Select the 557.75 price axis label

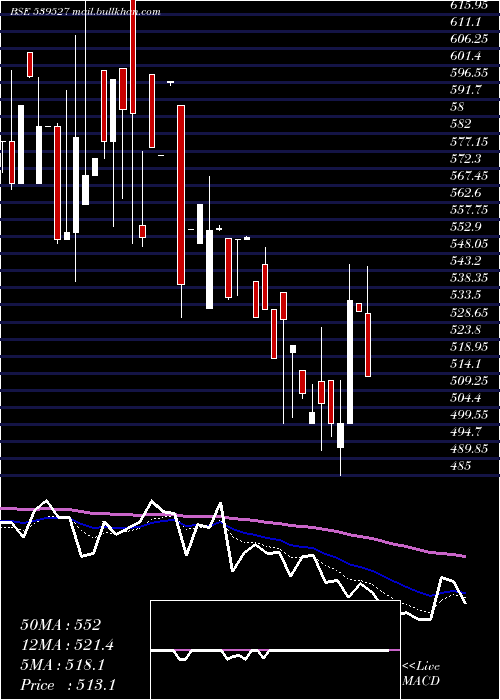[469, 210]
